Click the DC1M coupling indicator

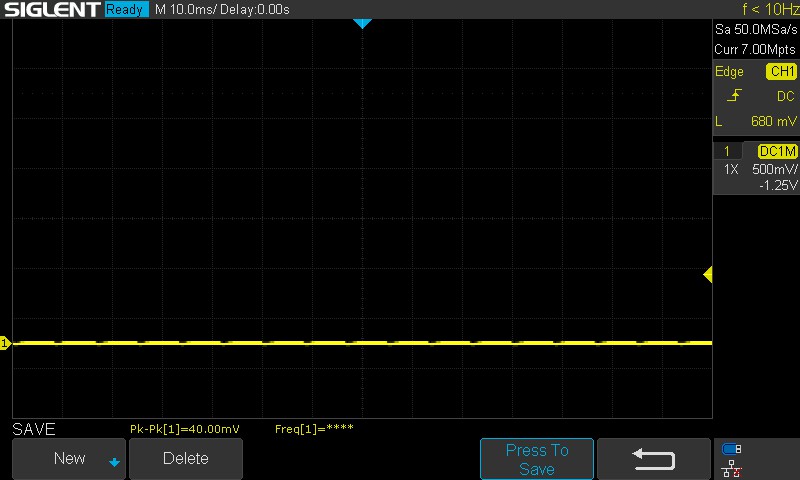click(777, 151)
